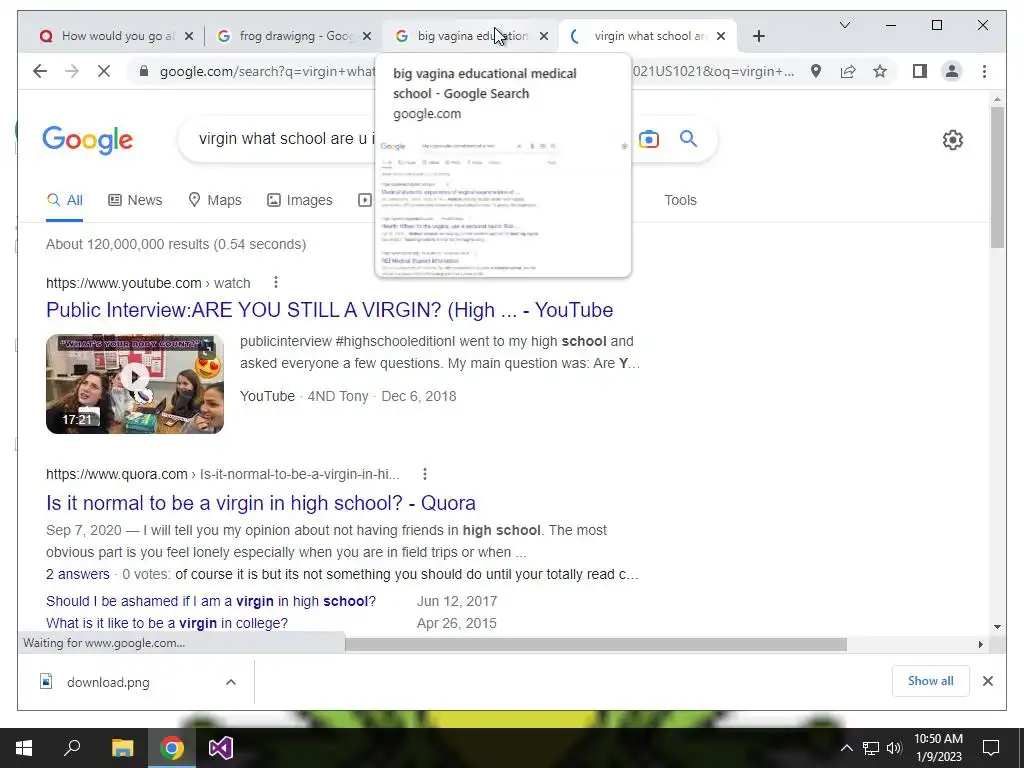This screenshot has width=1024, height=768.
Task: Expand download.png options chevron
Action: click(231, 682)
